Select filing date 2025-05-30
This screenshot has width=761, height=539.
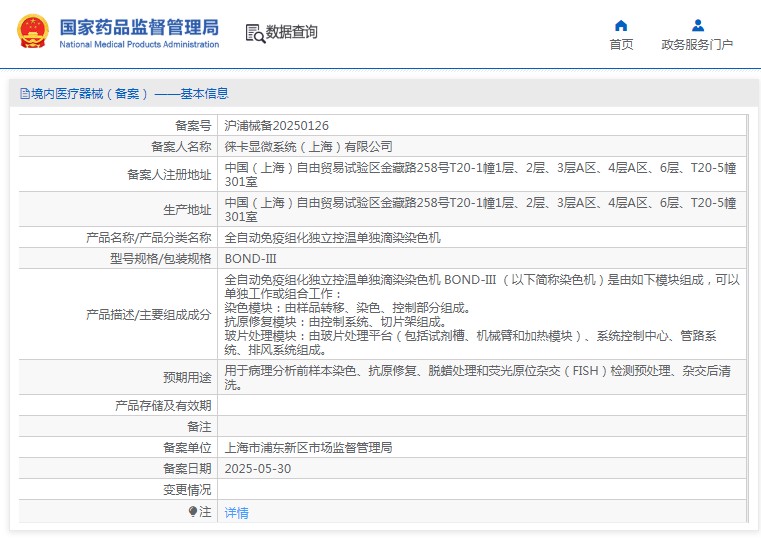(258, 469)
